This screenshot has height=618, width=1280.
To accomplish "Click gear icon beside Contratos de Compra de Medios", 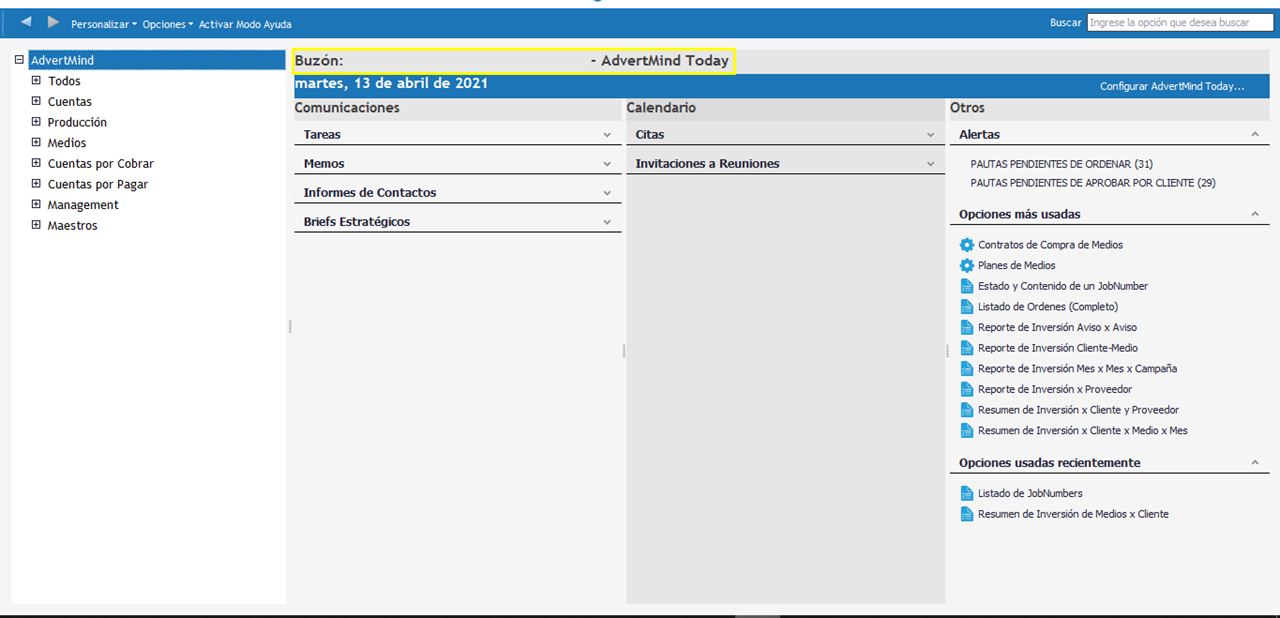I will (x=966, y=245).
